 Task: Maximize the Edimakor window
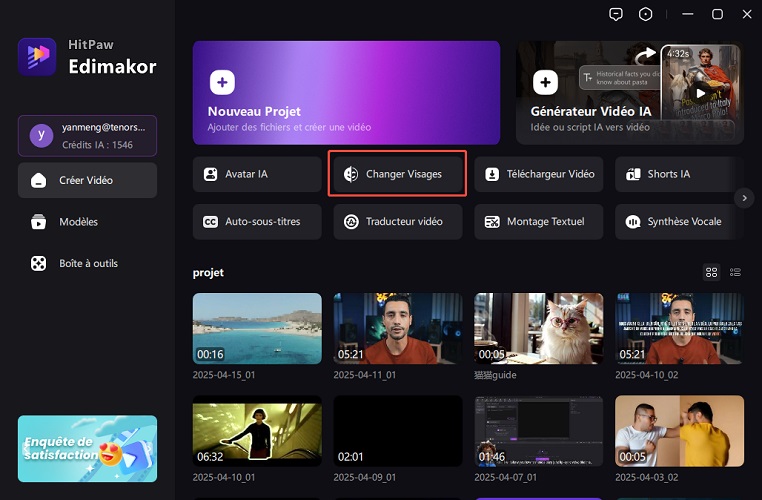717,14
